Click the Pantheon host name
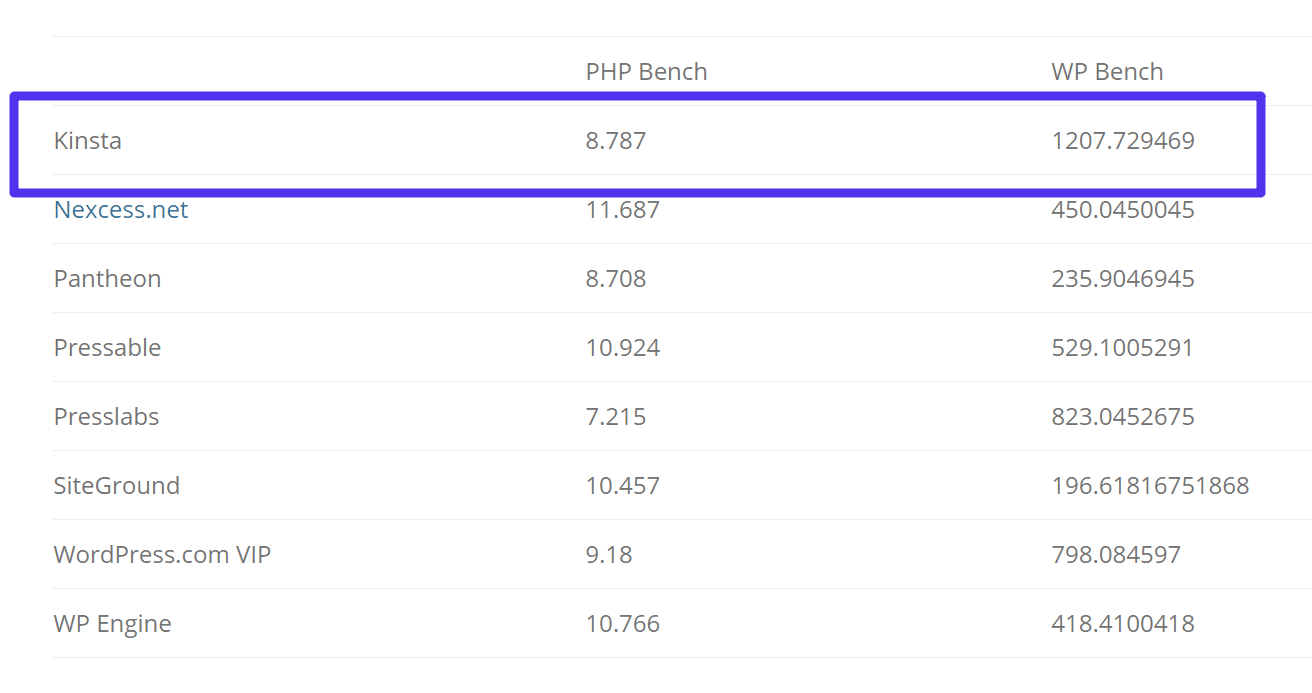 click(x=107, y=279)
